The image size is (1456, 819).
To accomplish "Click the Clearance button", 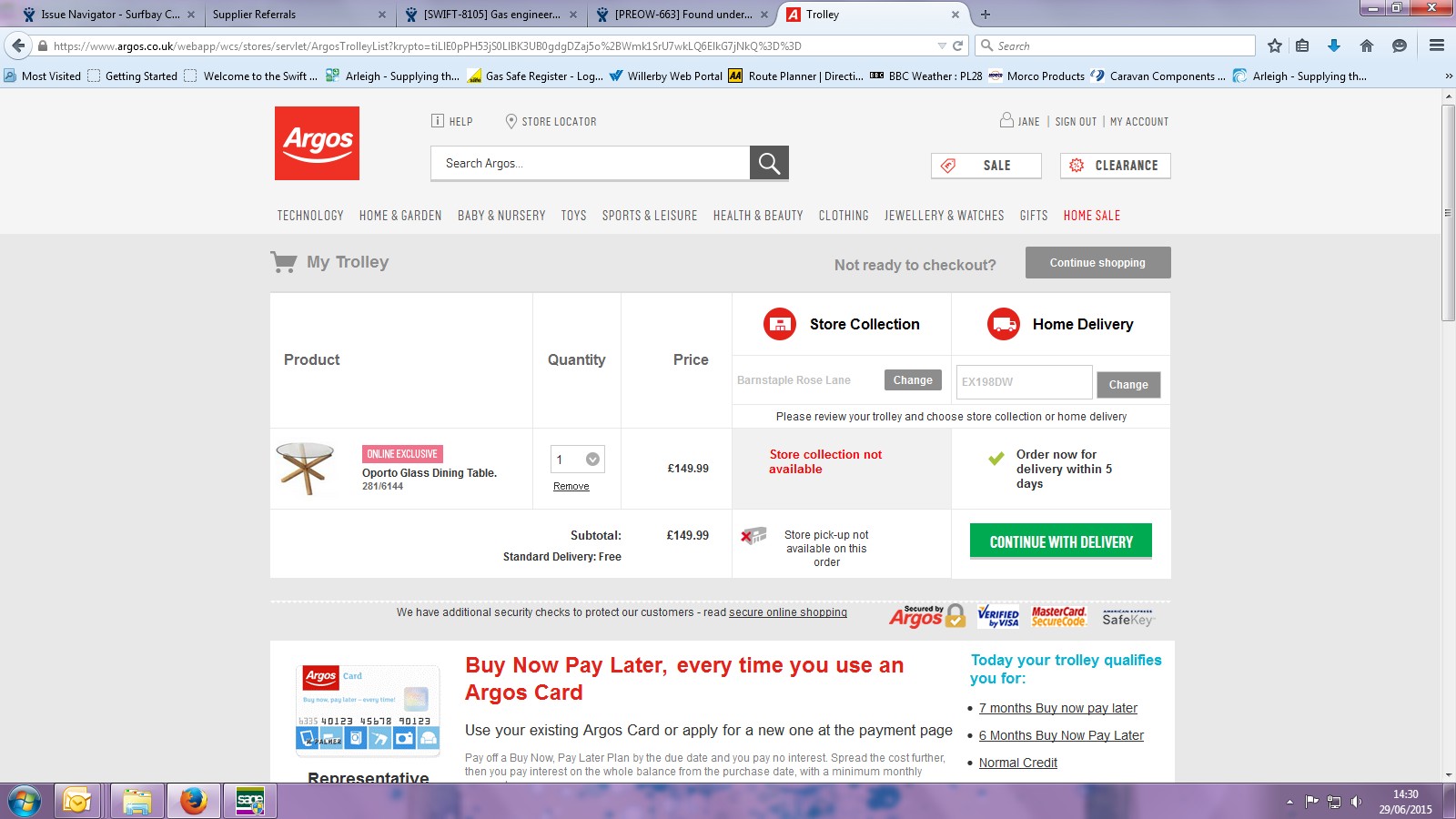I will (1116, 166).
